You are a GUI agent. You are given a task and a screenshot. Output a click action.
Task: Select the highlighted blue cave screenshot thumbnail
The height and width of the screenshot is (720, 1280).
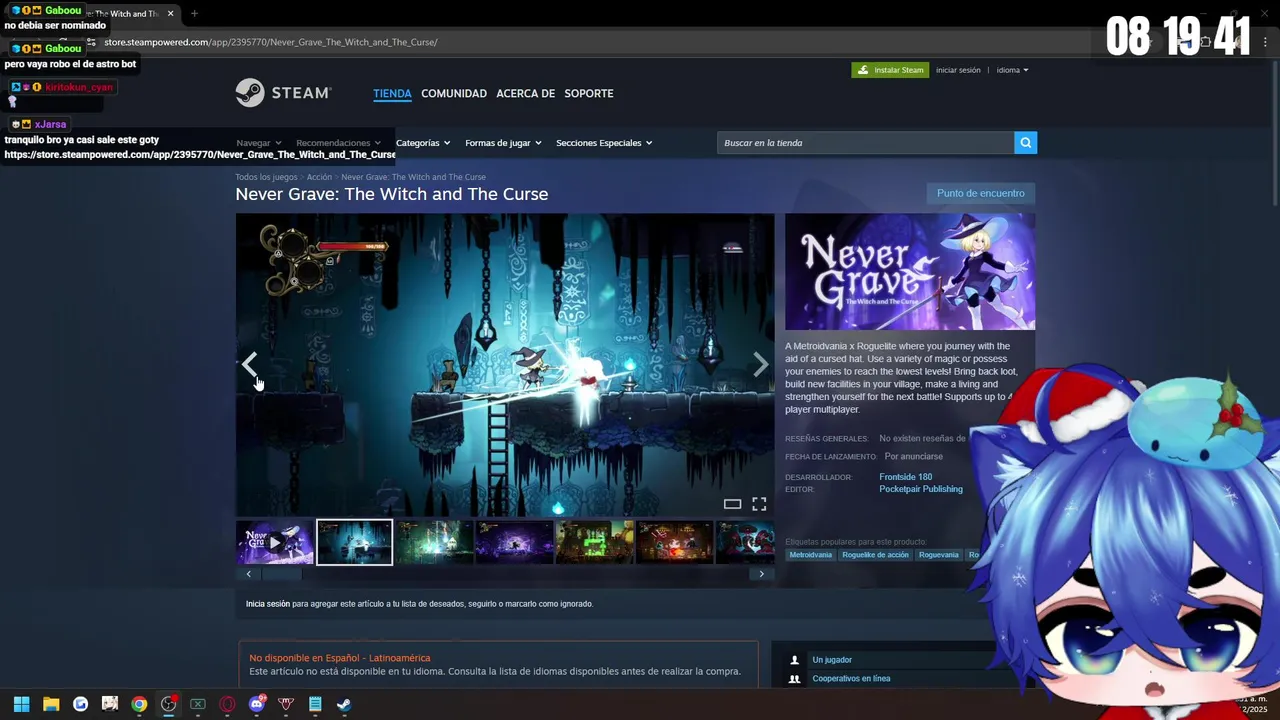[x=355, y=542]
